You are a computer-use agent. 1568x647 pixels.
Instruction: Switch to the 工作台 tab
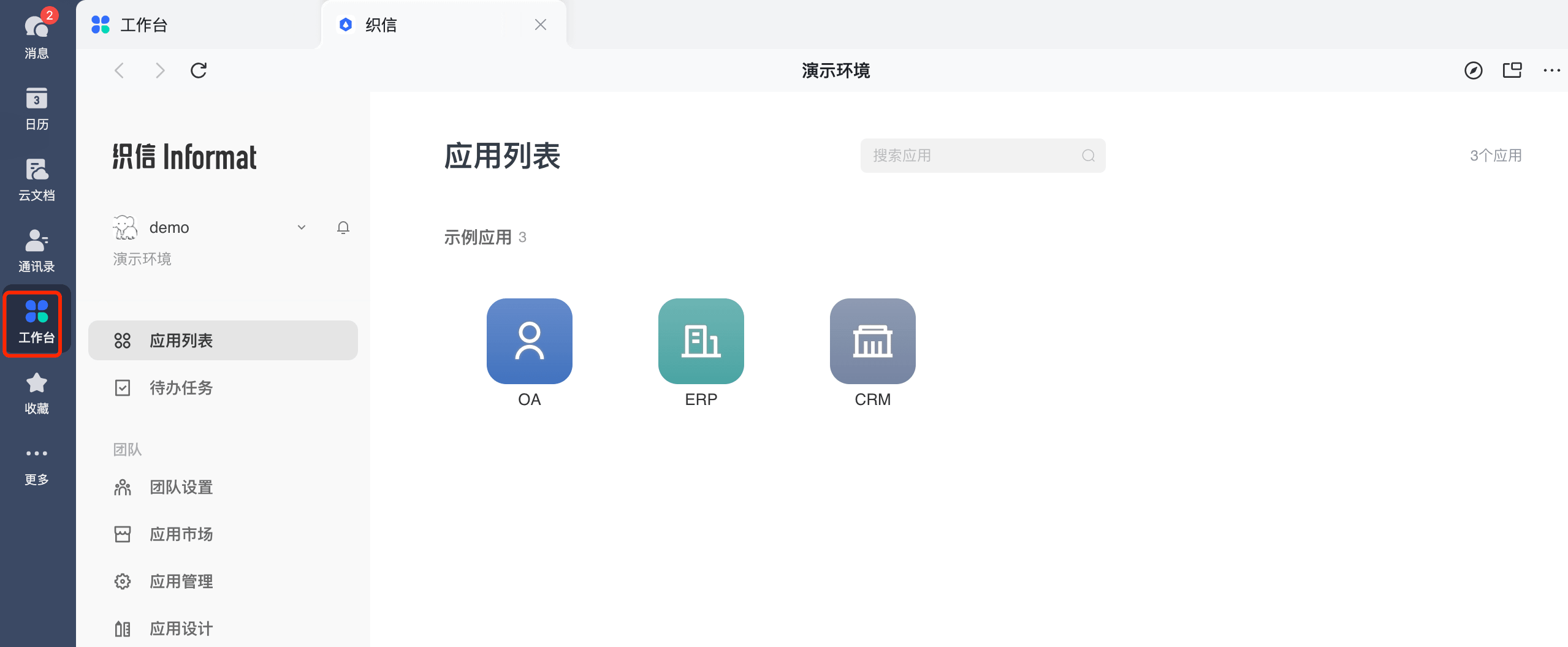[x=143, y=25]
